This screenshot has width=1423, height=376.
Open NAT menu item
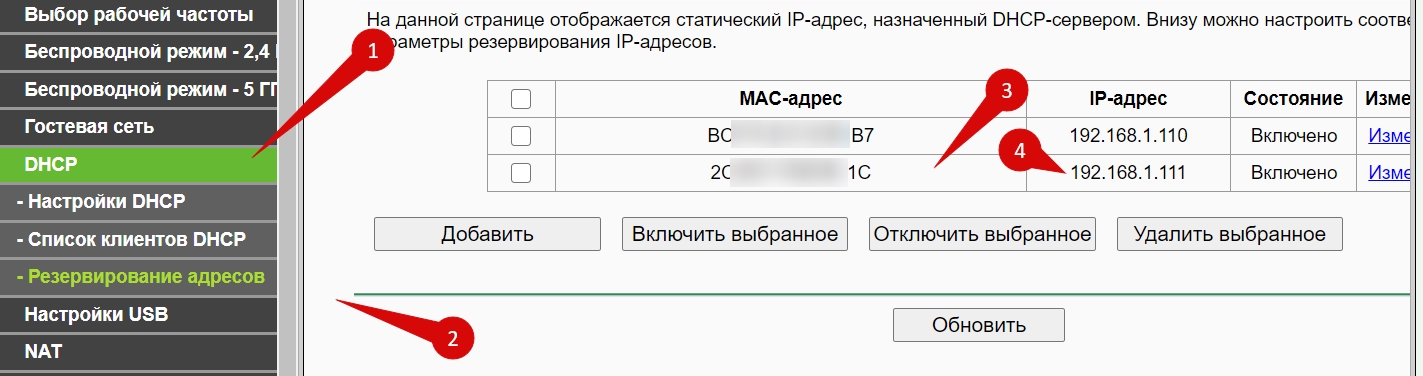pyautogui.click(x=138, y=352)
